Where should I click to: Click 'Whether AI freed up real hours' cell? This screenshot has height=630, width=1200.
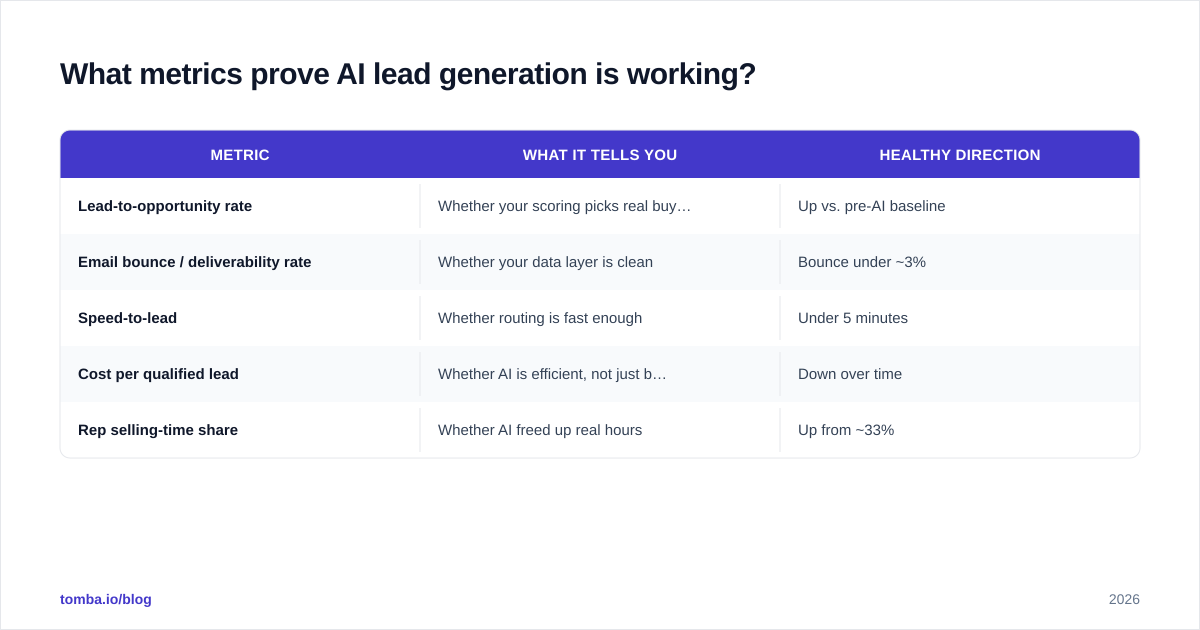(x=600, y=430)
